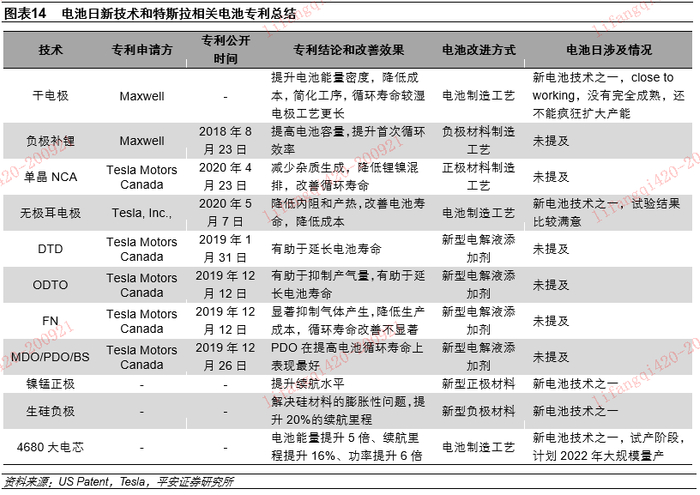Click the Tesla, Inc., applicant cell
This screenshot has height=495, width=700.
[x=142, y=213]
